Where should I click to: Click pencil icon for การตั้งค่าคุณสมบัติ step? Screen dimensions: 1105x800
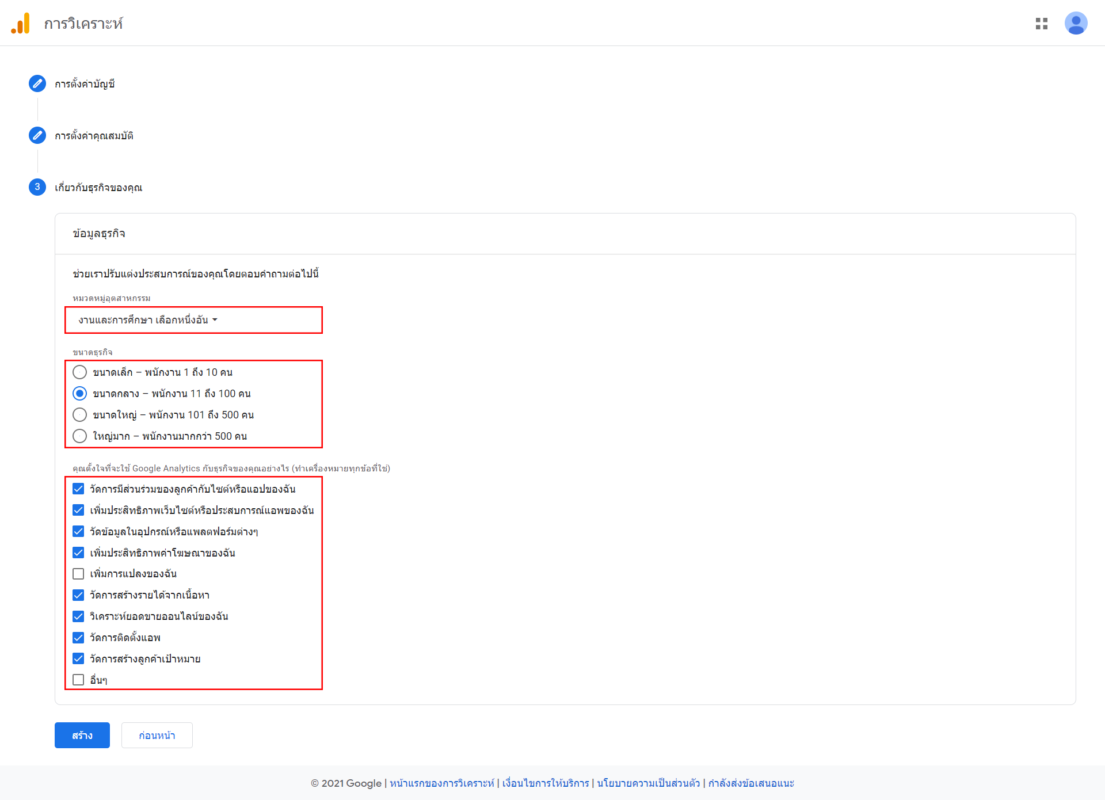pos(37,135)
